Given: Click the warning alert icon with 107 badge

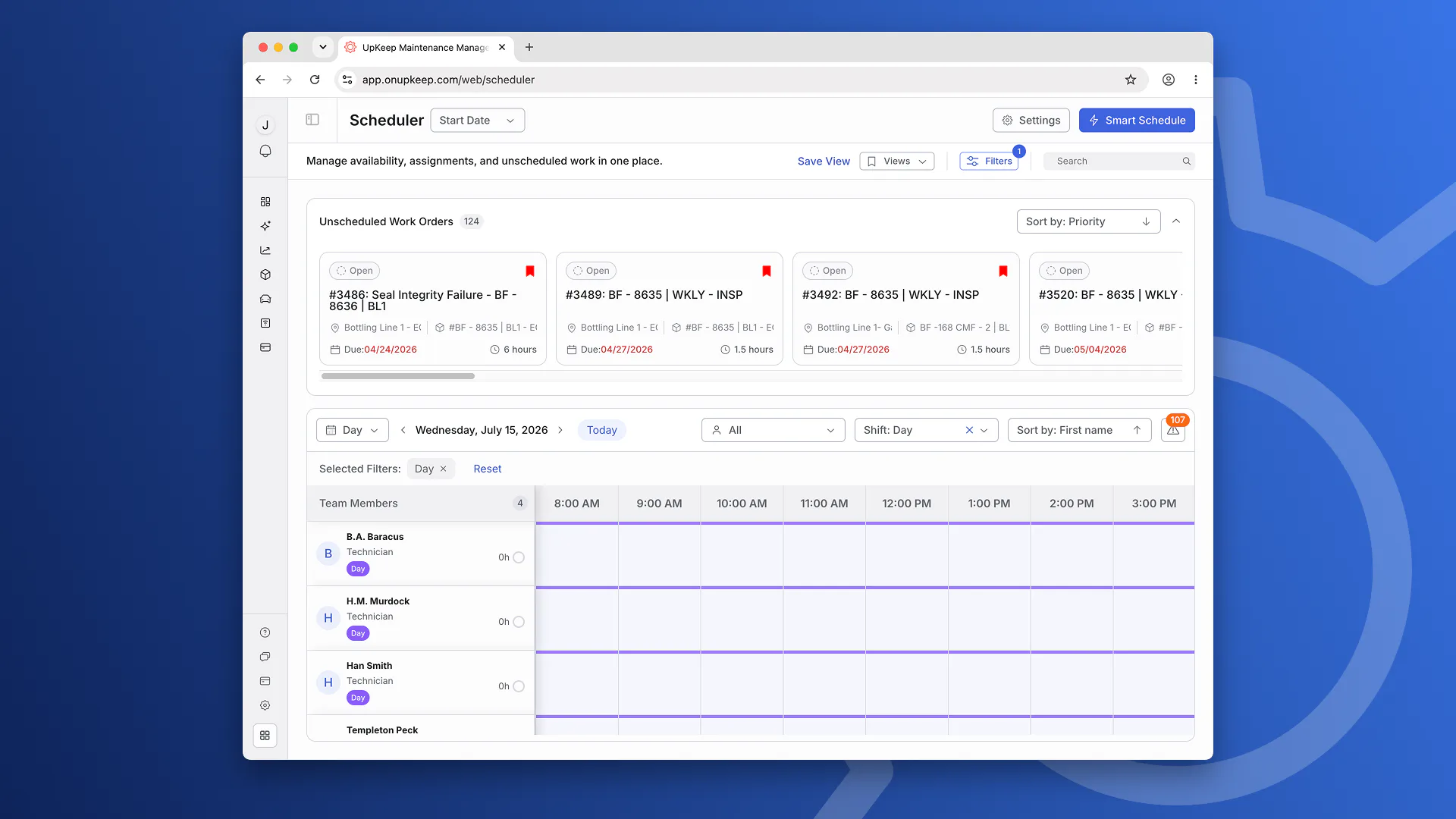Looking at the screenshot, I should 1173,430.
